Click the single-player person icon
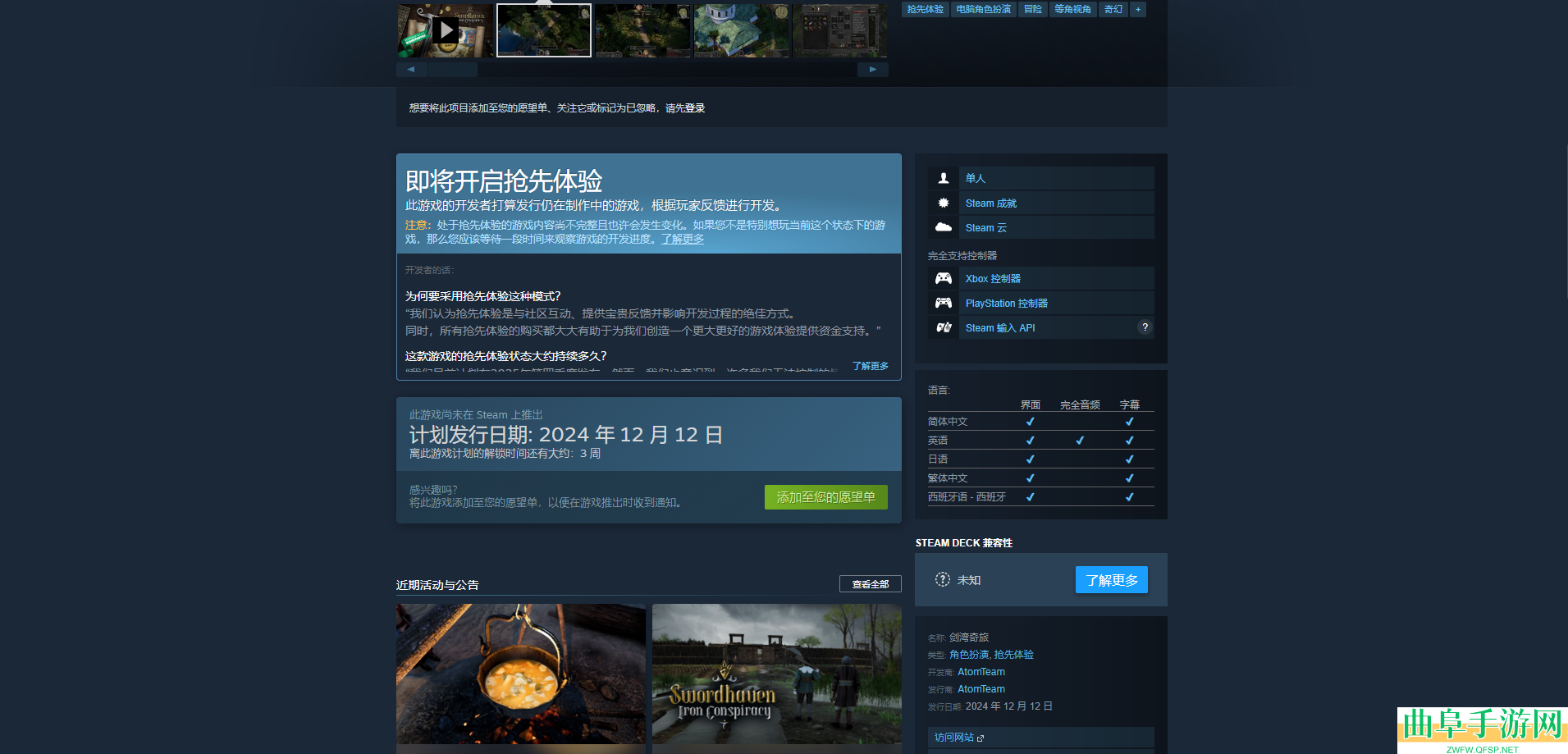The image size is (1568, 754). pyautogui.click(x=944, y=178)
